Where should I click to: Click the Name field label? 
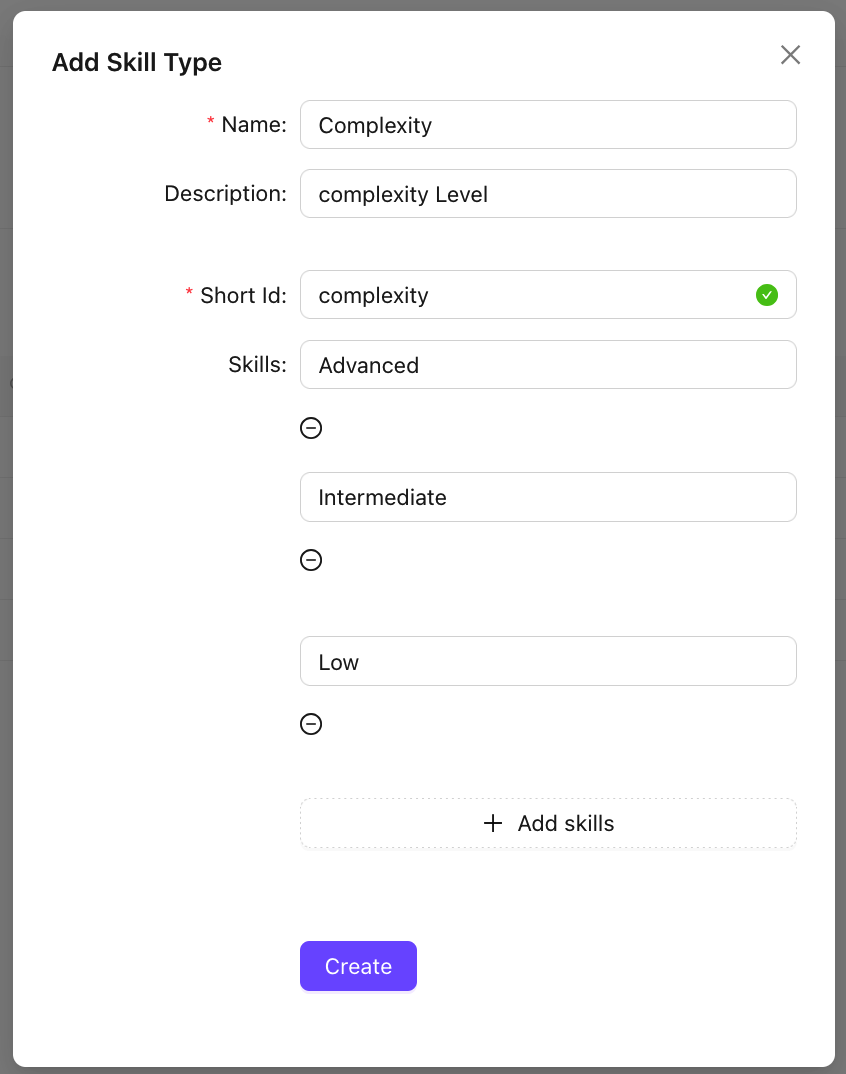[x=253, y=125]
